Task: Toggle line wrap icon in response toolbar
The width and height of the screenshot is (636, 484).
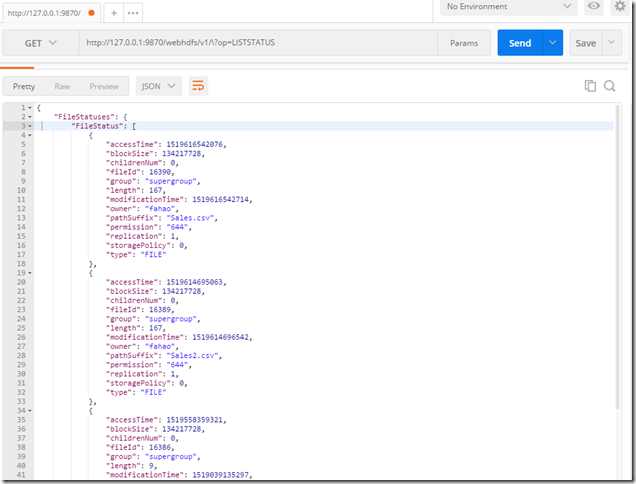Action: pos(199,86)
